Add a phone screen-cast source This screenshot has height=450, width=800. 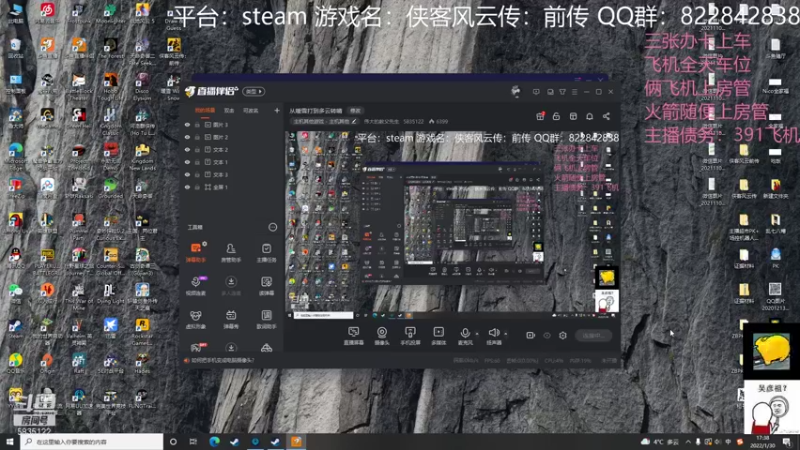pos(410,336)
